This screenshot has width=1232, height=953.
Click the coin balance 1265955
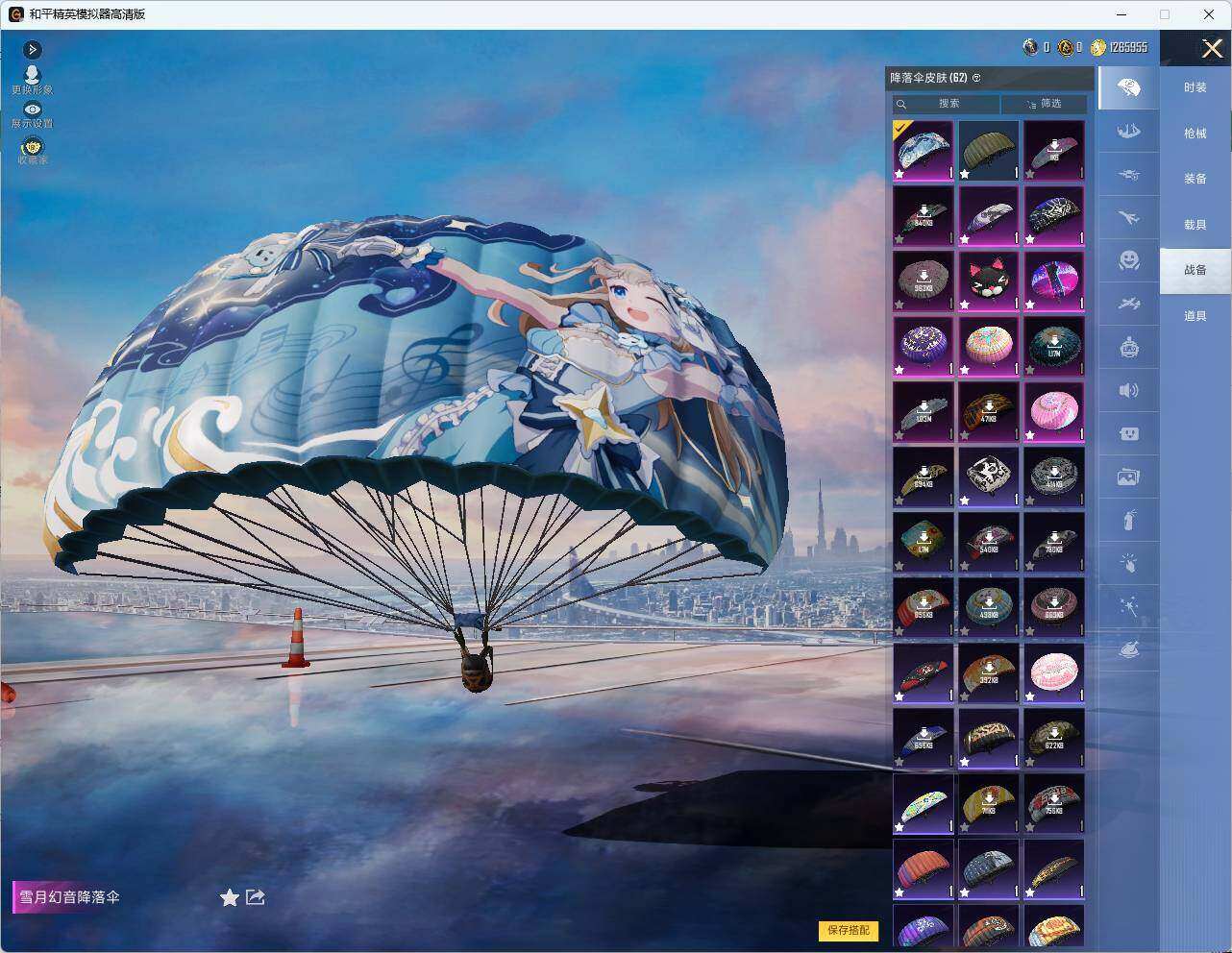coord(1128,47)
